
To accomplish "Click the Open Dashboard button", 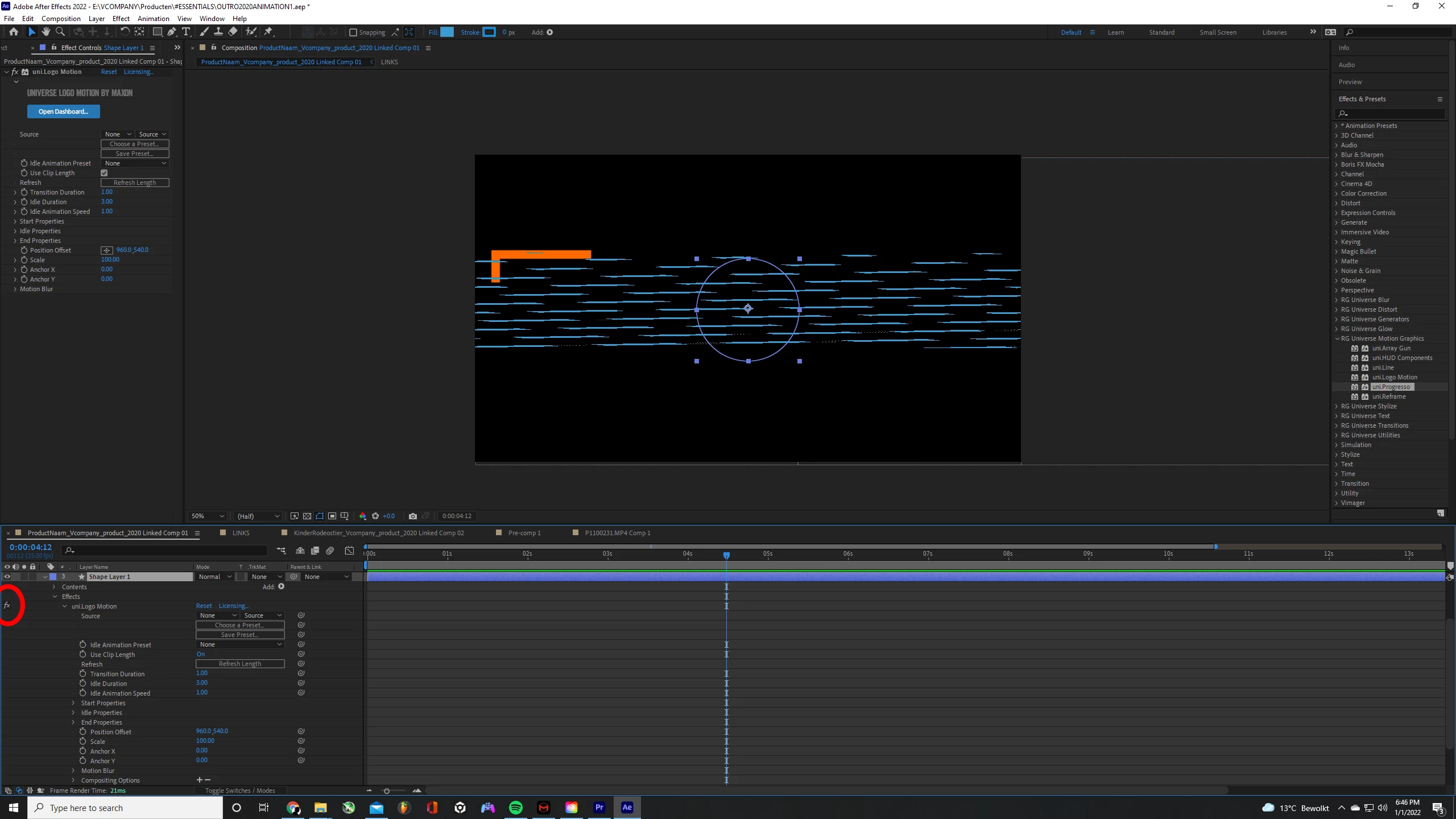I will (63, 111).
